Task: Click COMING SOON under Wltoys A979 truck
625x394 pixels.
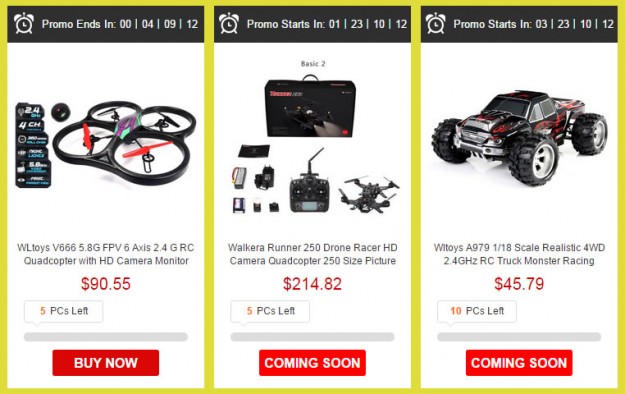Action: click(519, 363)
